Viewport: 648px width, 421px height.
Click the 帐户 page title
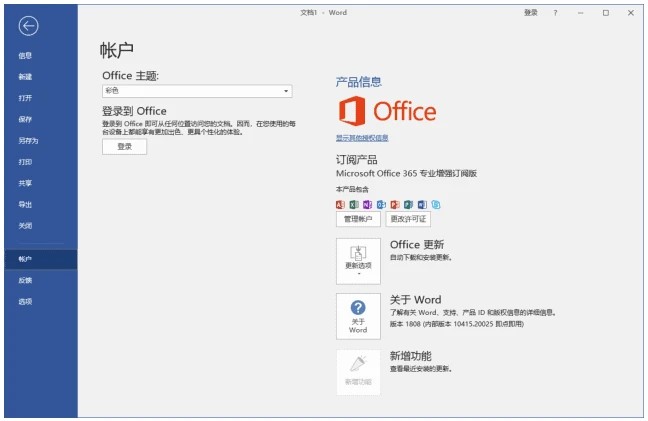click(x=117, y=50)
